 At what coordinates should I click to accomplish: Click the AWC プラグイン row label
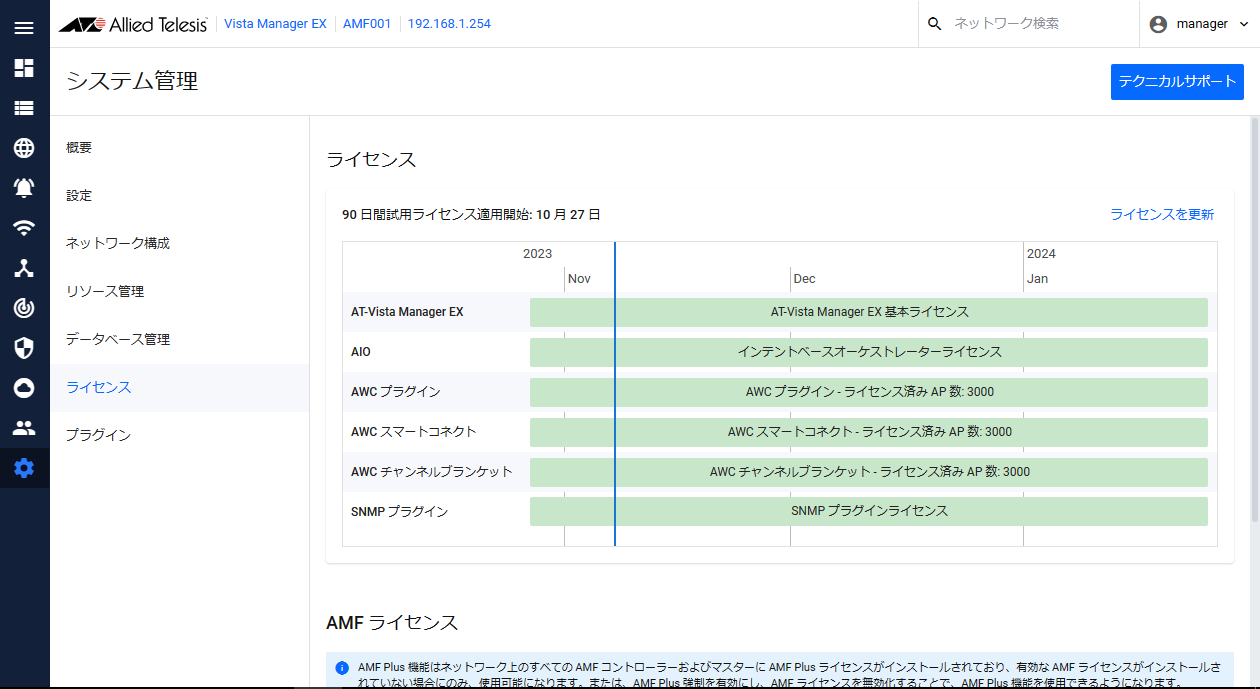pos(395,392)
